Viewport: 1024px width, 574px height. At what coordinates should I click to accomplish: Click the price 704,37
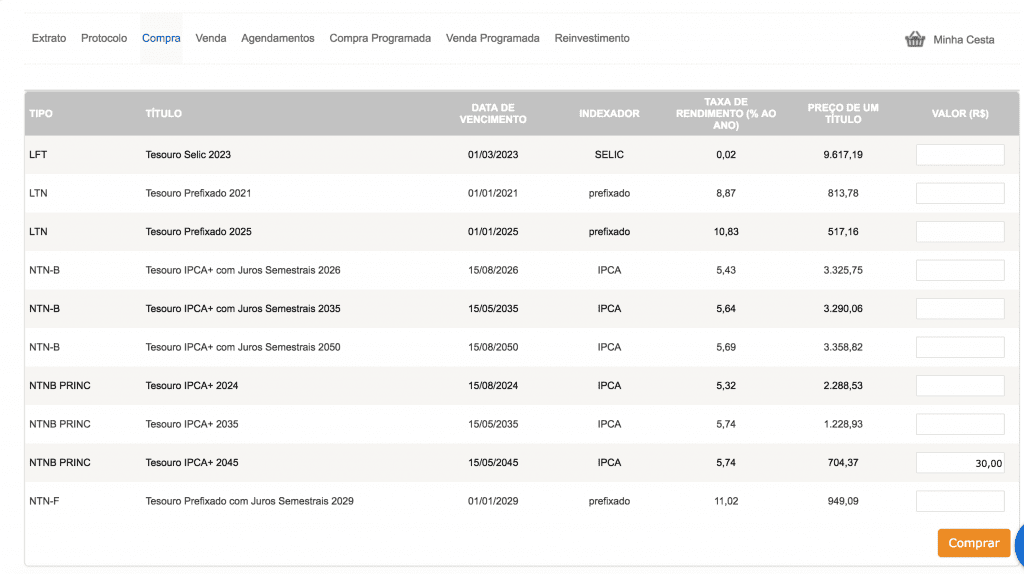tap(842, 463)
